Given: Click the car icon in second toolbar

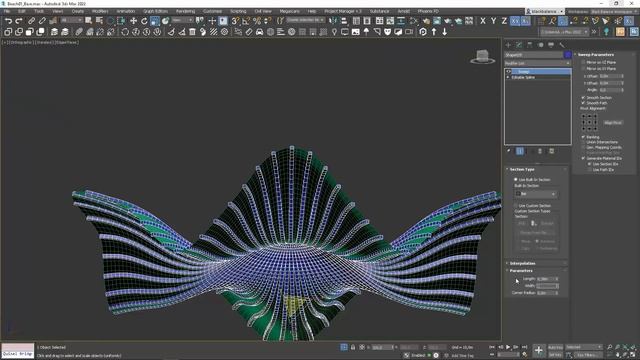Looking at the screenshot, I should pos(260,32).
